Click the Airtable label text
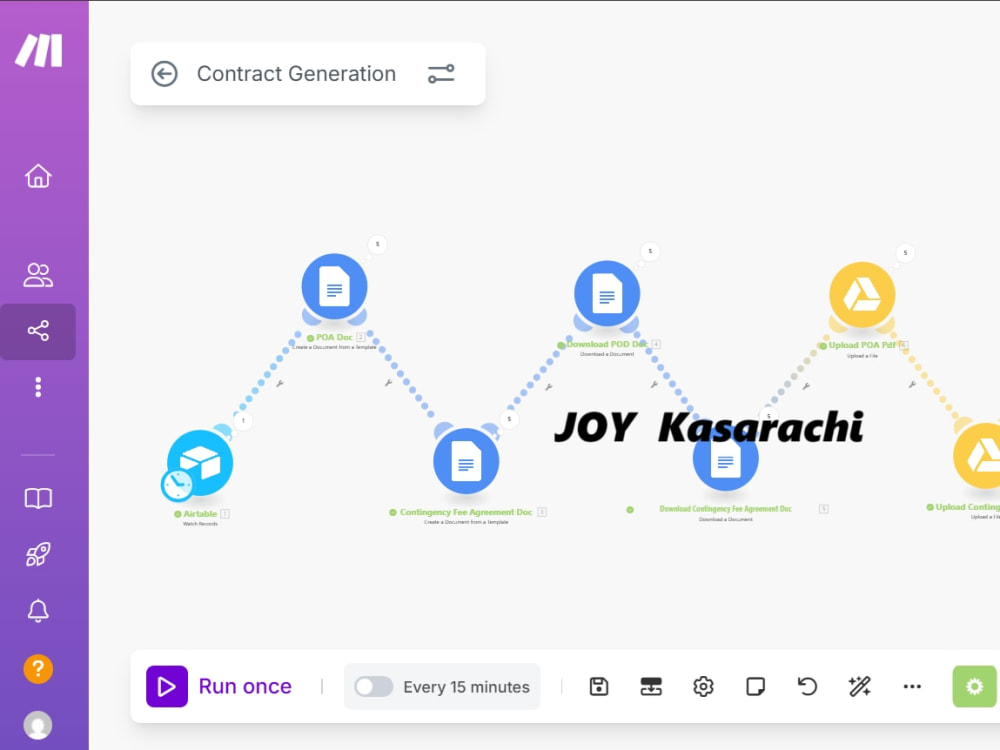Screen dimensions: 1000x750 [200, 514]
